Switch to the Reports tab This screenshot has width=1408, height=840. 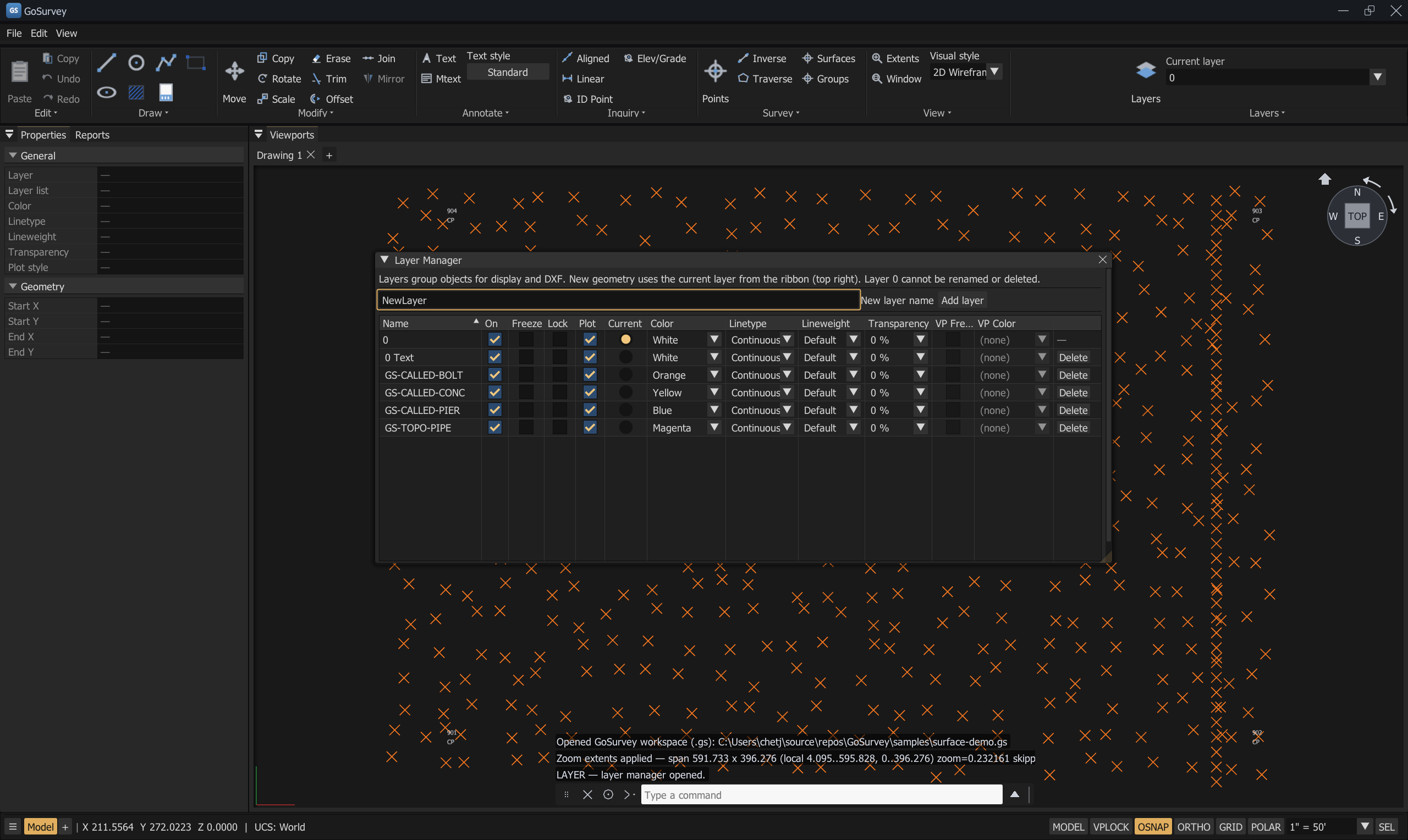pos(92,135)
